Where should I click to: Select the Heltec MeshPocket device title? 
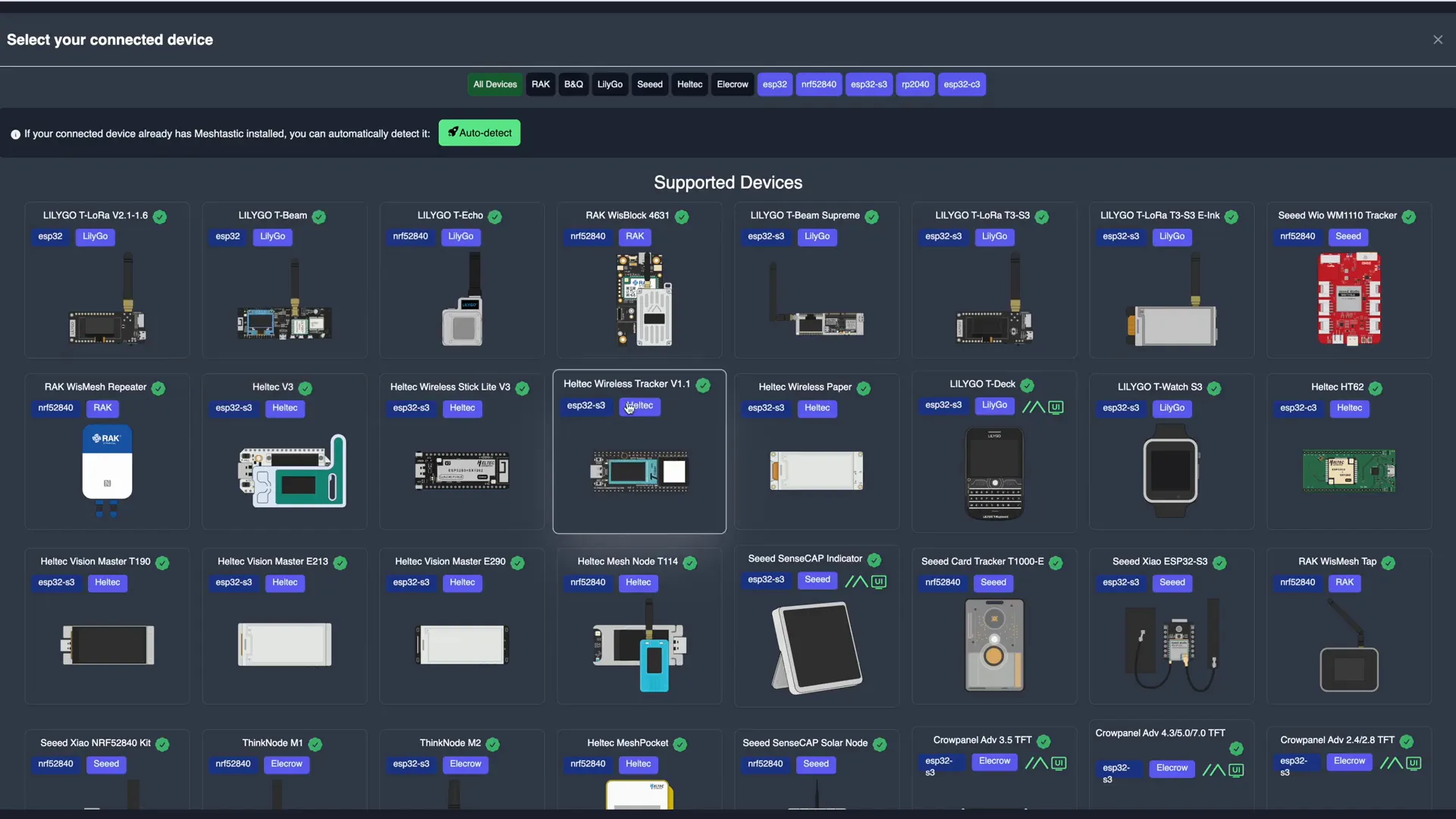[x=628, y=743]
